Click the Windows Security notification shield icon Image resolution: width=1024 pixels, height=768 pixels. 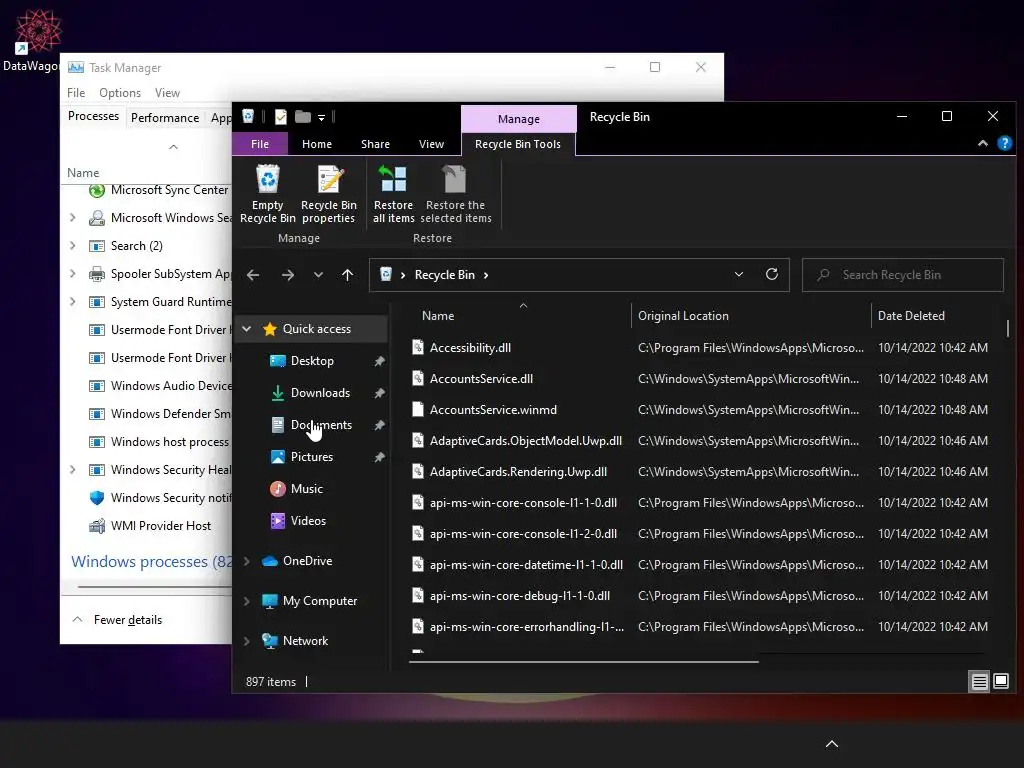(97, 498)
